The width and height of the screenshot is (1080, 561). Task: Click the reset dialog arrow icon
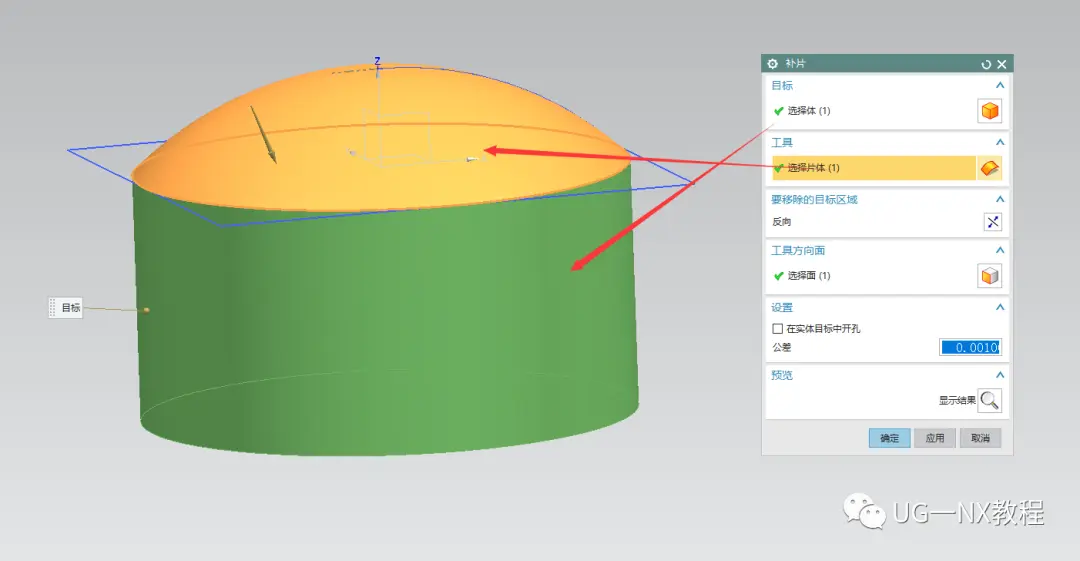(x=986, y=64)
